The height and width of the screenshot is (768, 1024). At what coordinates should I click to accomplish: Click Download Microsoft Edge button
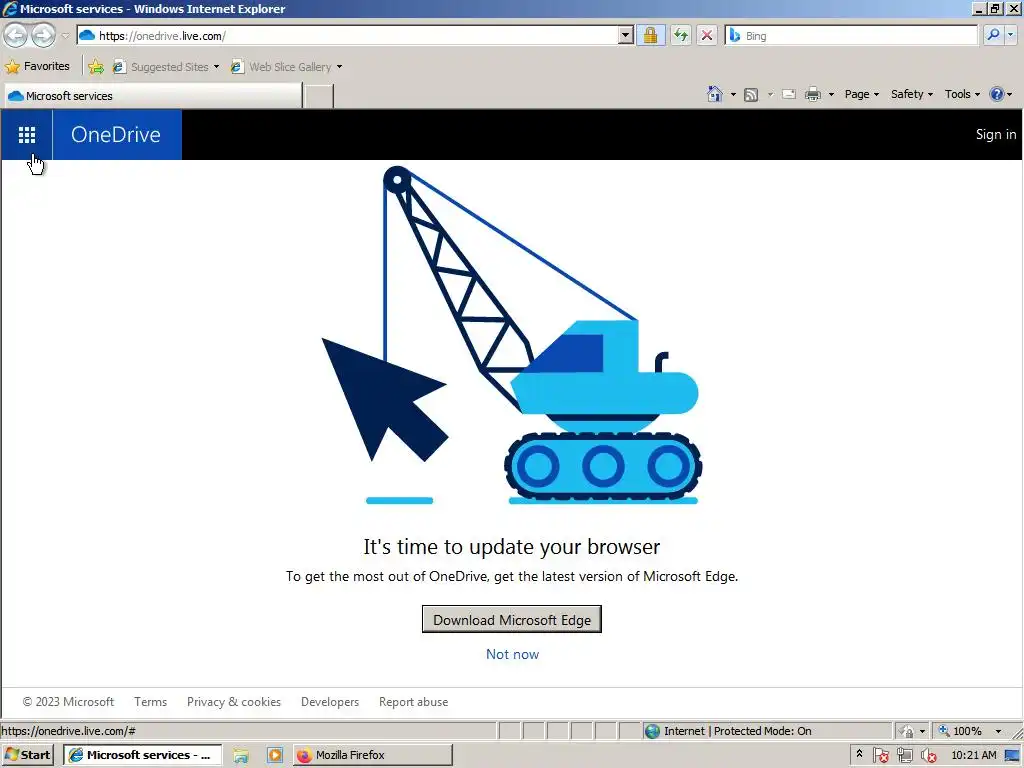(511, 619)
